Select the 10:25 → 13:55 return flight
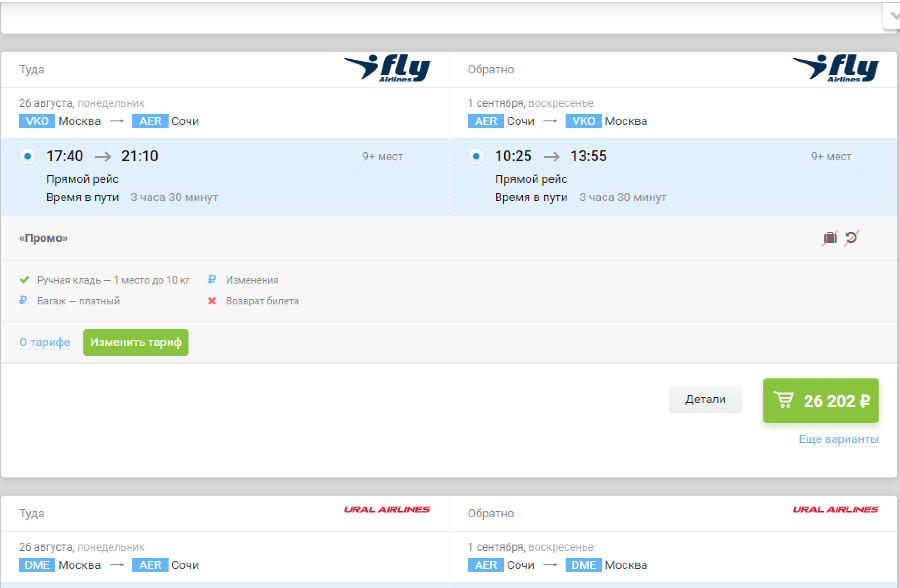 (476, 156)
